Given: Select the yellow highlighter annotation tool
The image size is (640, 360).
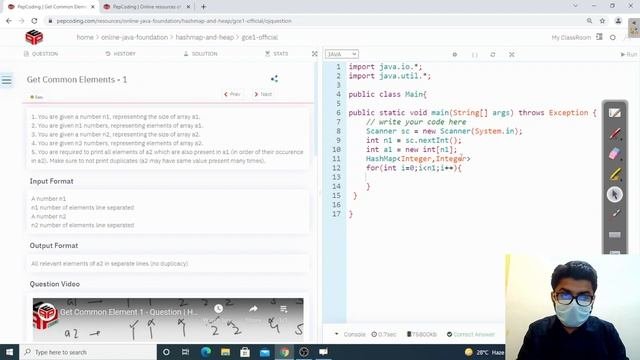Looking at the screenshot, I should point(615,174).
